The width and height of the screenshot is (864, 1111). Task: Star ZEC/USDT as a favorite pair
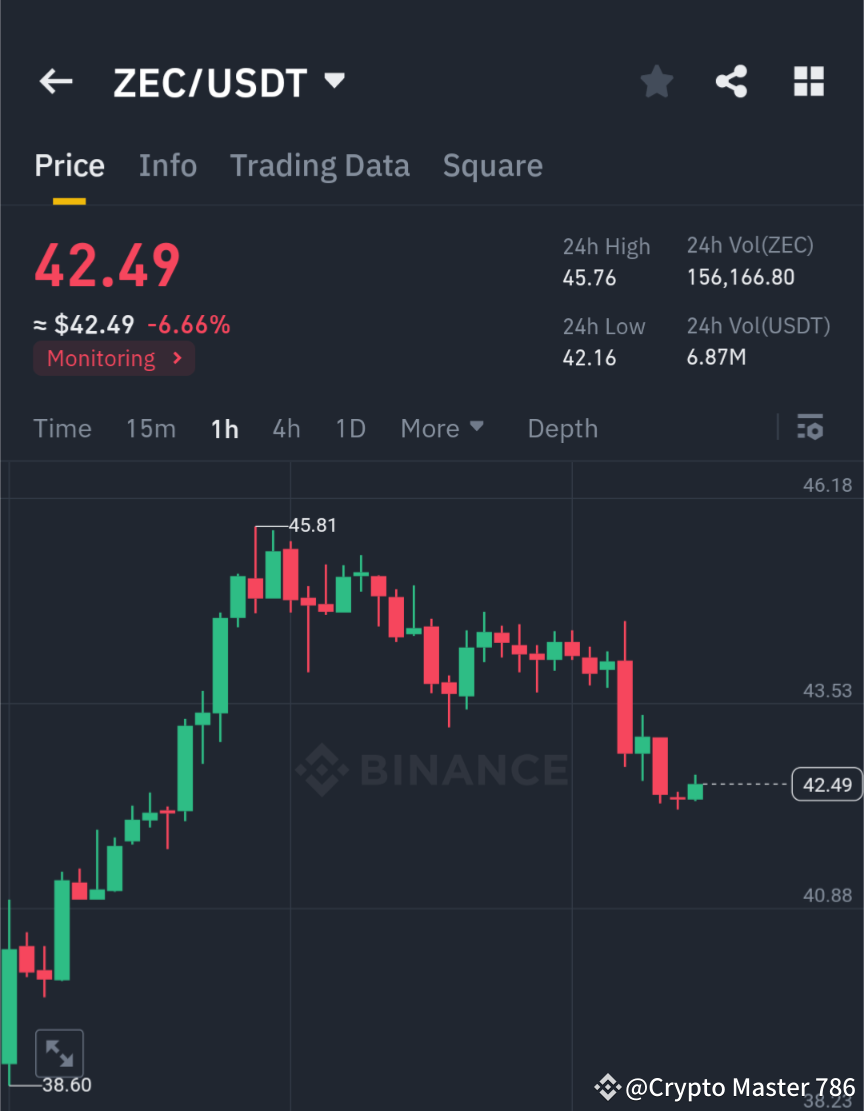coord(656,82)
